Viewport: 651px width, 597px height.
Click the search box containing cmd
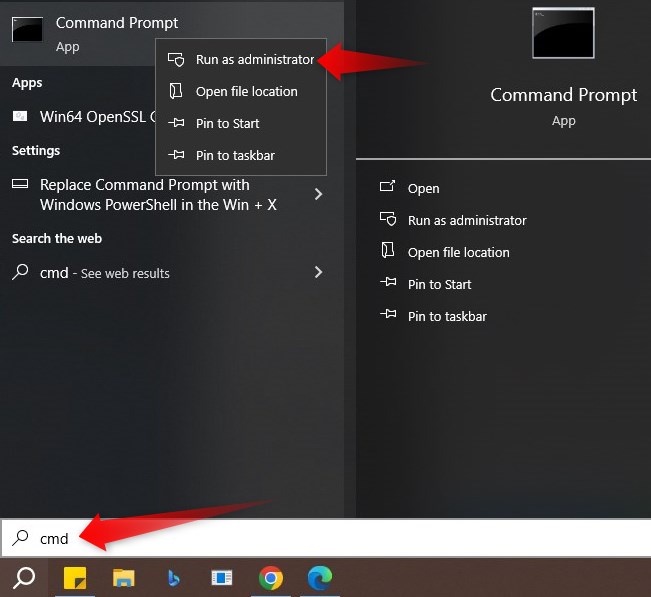(x=300, y=538)
